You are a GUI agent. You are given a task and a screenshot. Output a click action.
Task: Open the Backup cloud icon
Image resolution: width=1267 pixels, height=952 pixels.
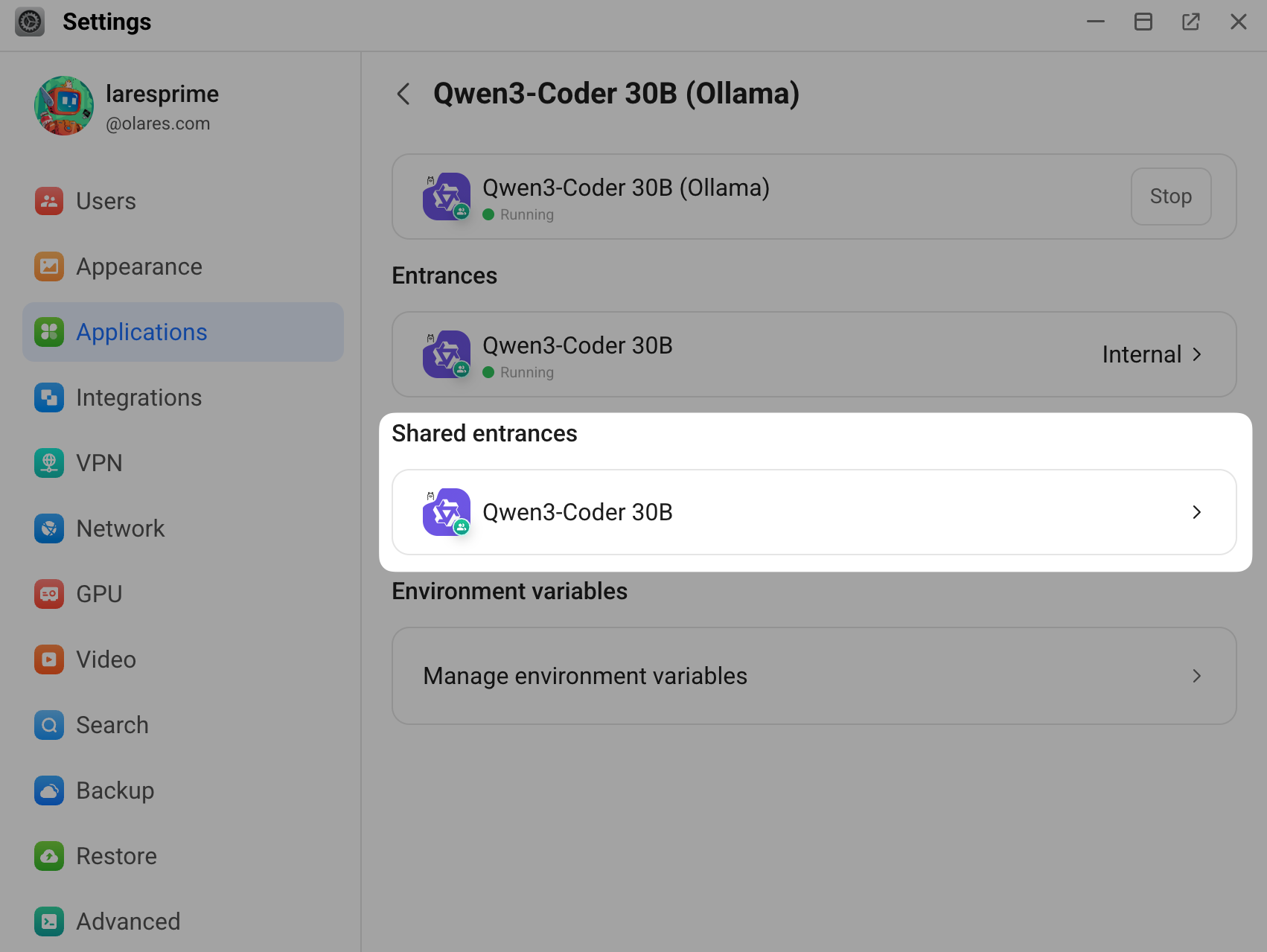pos(49,790)
